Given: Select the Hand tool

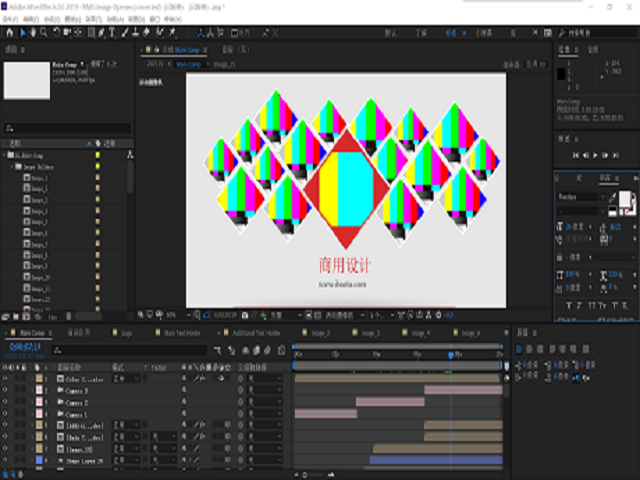Looking at the screenshot, I should pyautogui.click(x=33, y=33).
